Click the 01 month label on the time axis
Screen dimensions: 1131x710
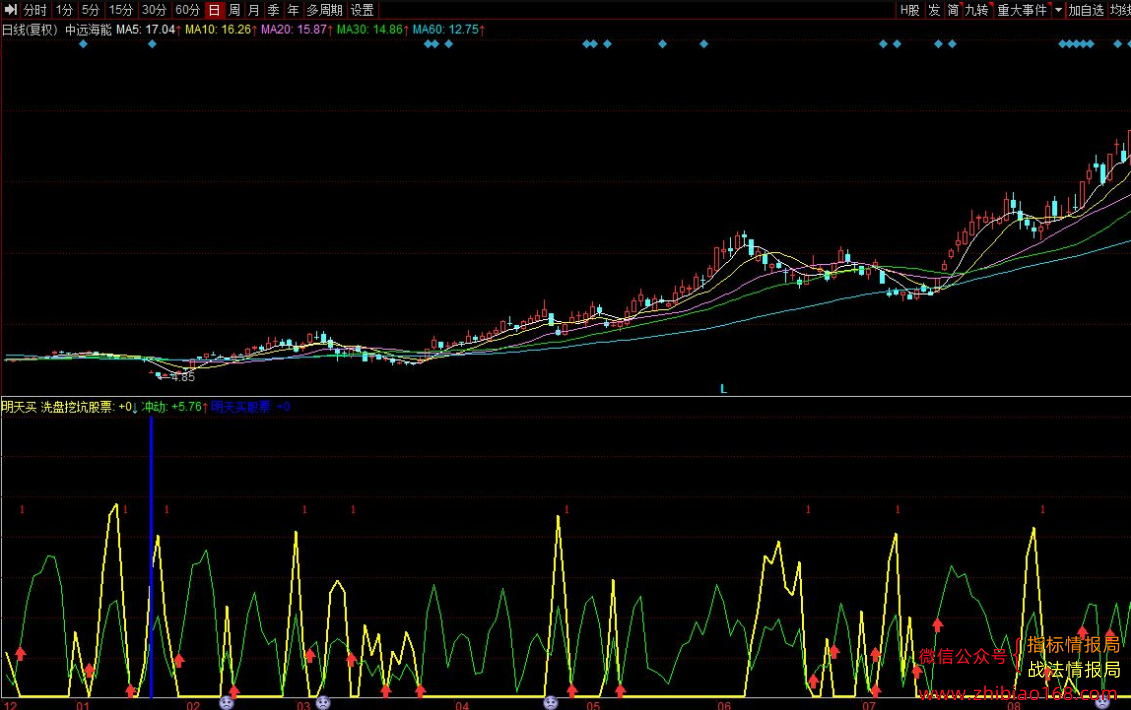(x=83, y=705)
